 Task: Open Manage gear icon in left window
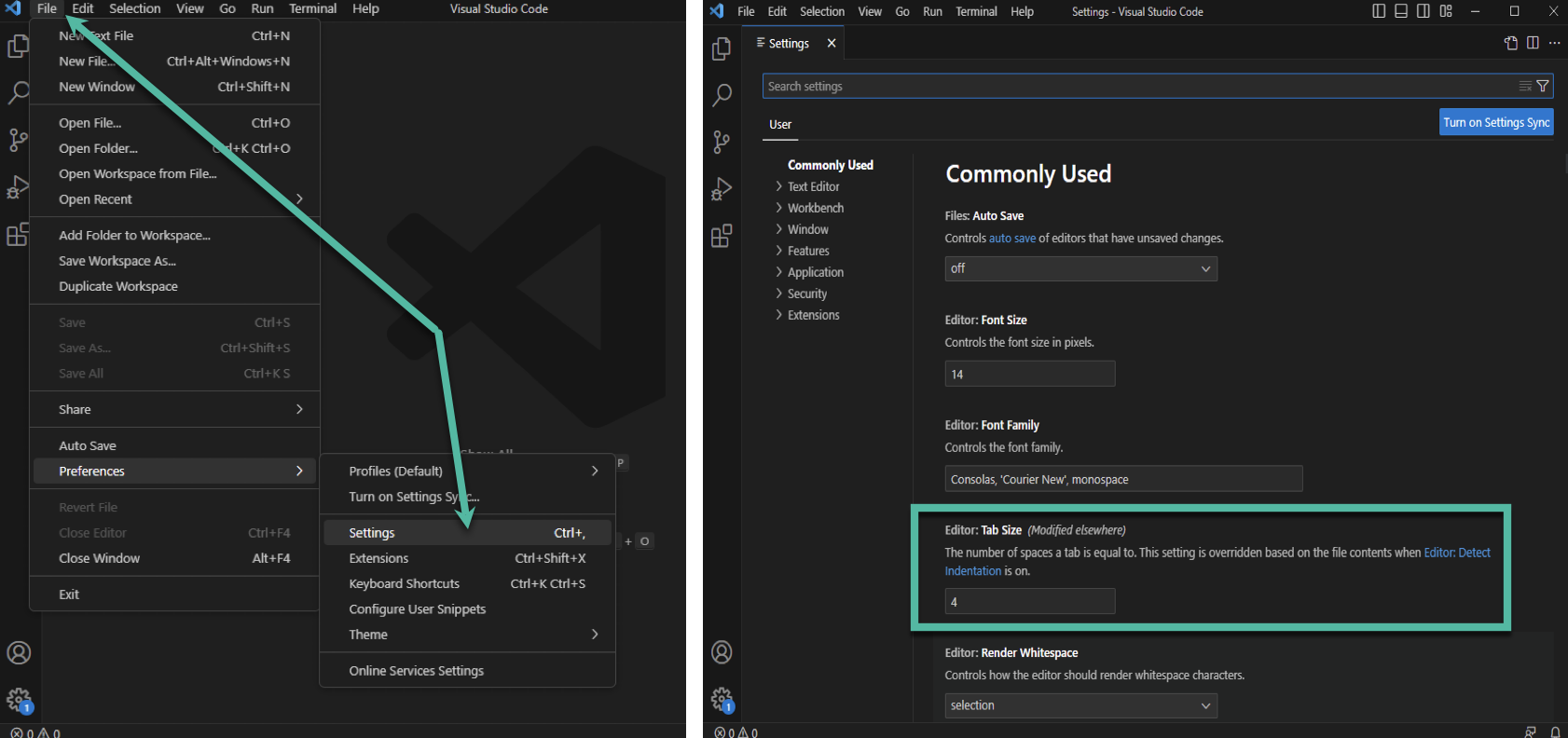pyautogui.click(x=19, y=700)
